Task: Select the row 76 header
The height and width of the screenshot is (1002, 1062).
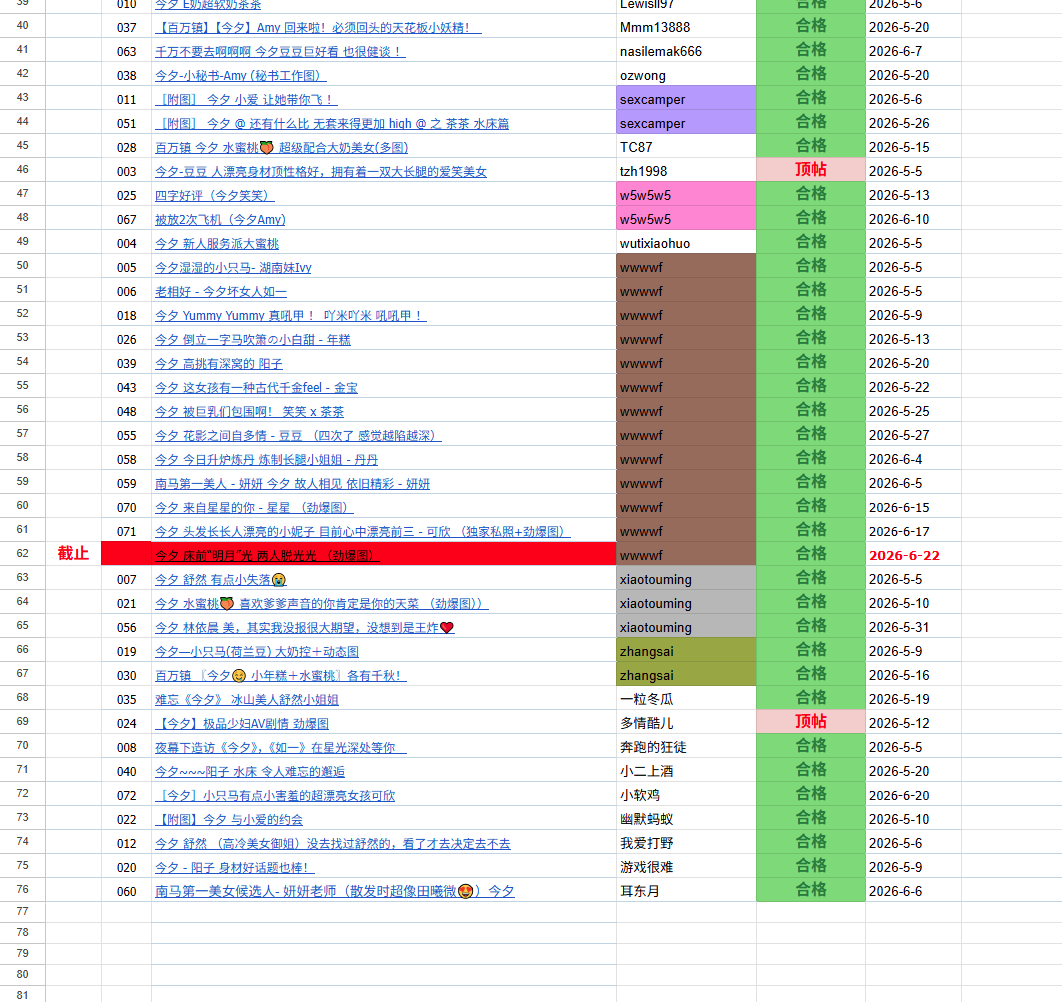Action: click(x=22, y=890)
